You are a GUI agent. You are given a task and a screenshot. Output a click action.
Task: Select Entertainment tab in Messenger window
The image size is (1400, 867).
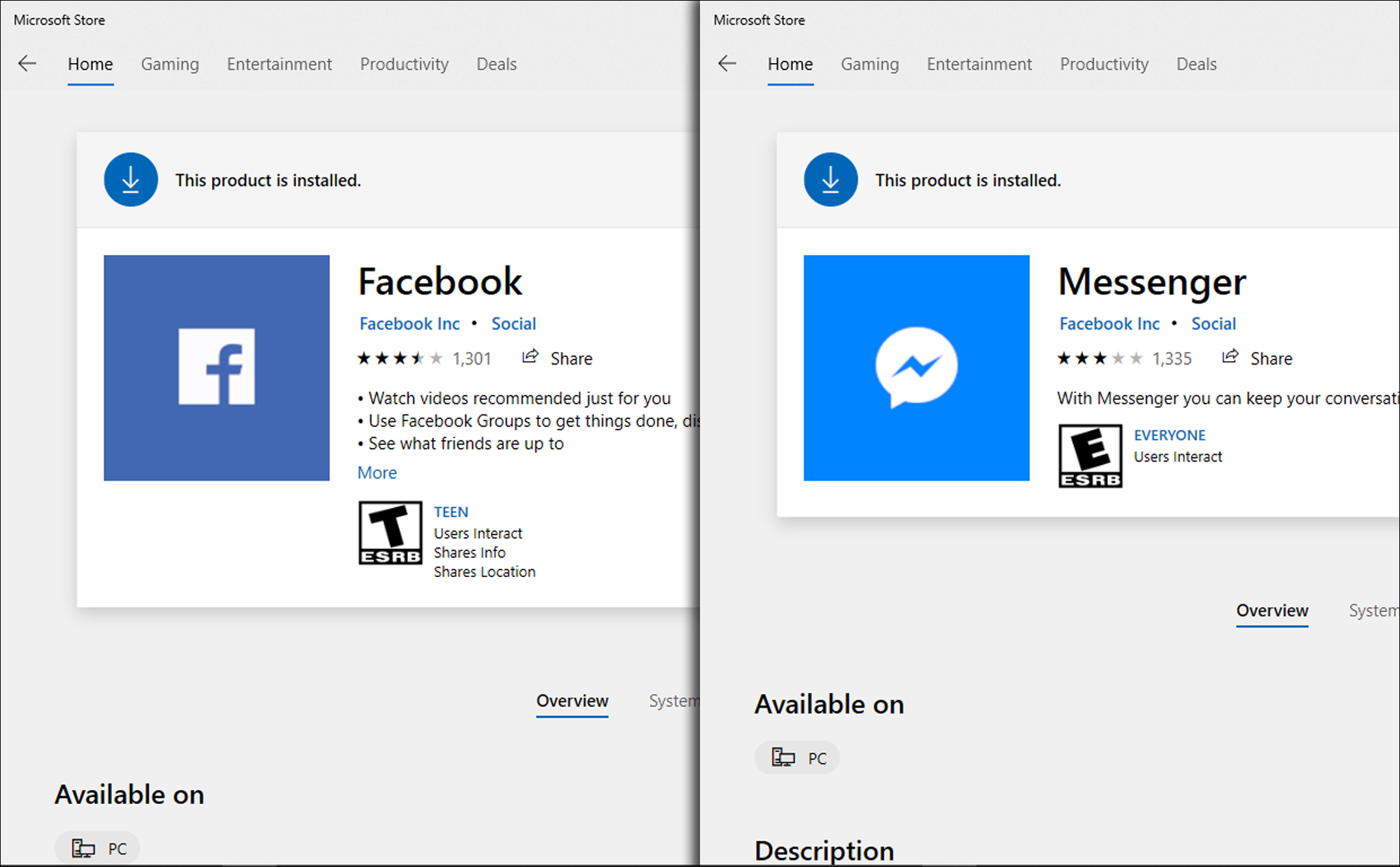[980, 64]
